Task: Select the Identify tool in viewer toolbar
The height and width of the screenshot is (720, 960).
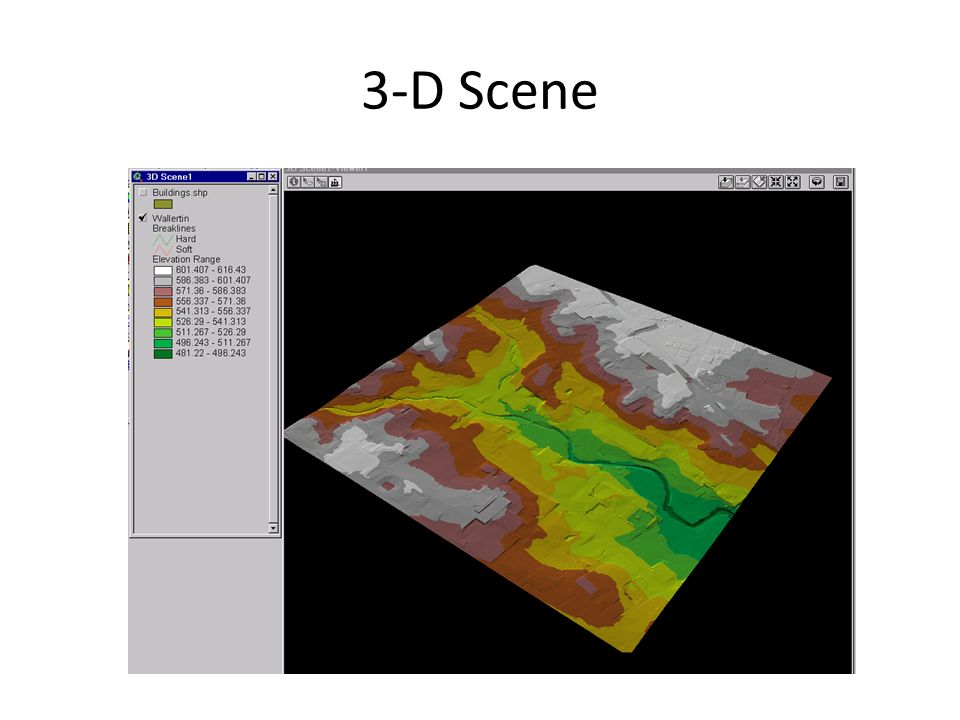Action: pyautogui.click(x=294, y=182)
